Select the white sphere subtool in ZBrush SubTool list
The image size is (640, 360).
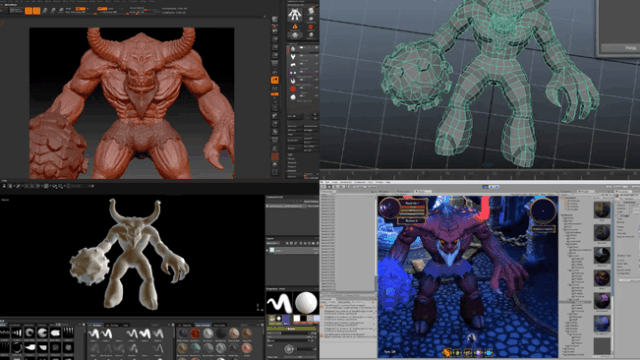tap(293, 97)
